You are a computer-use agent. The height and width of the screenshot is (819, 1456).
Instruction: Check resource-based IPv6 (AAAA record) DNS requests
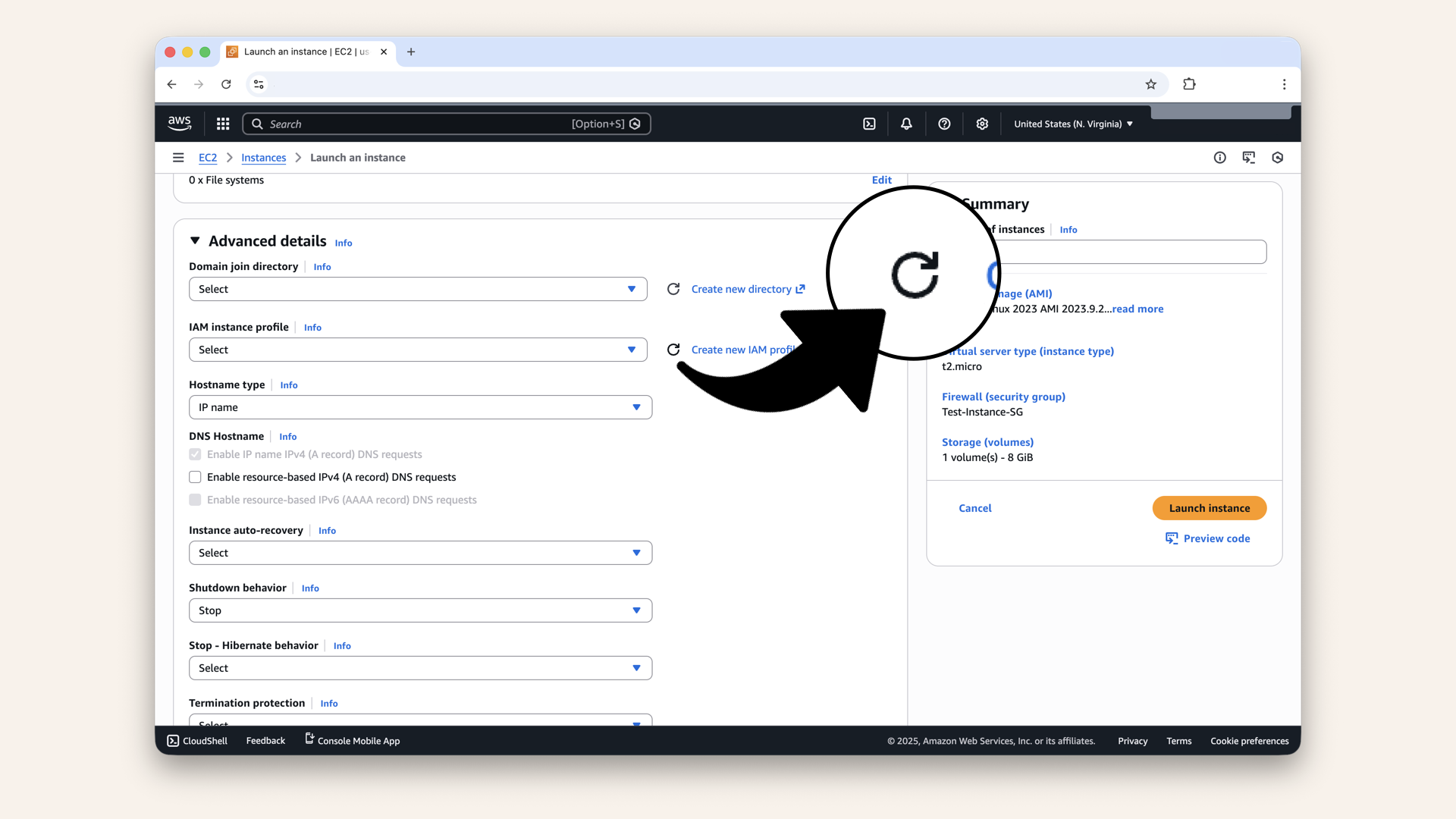pos(195,500)
